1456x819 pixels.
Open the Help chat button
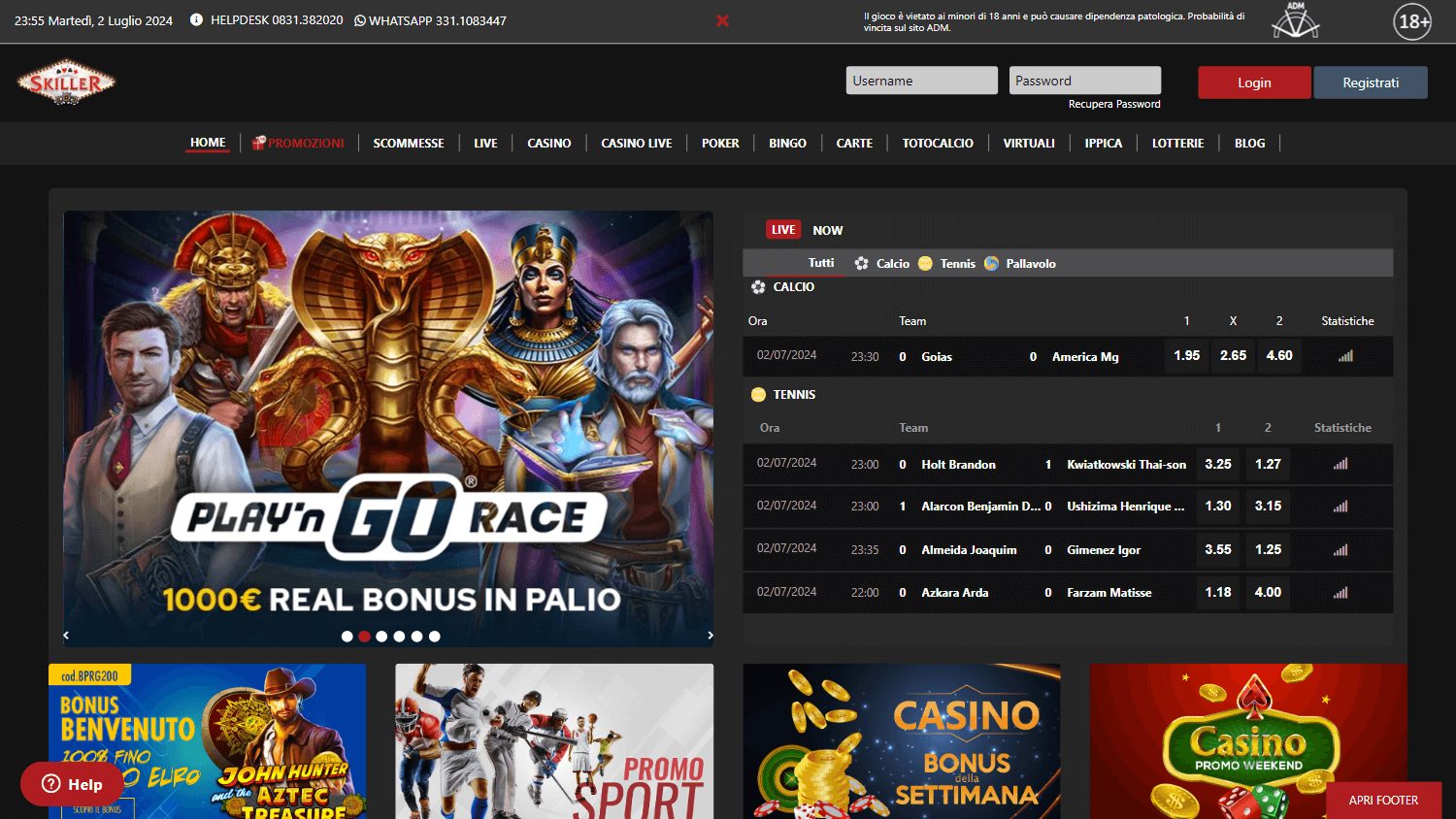coord(72,784)
